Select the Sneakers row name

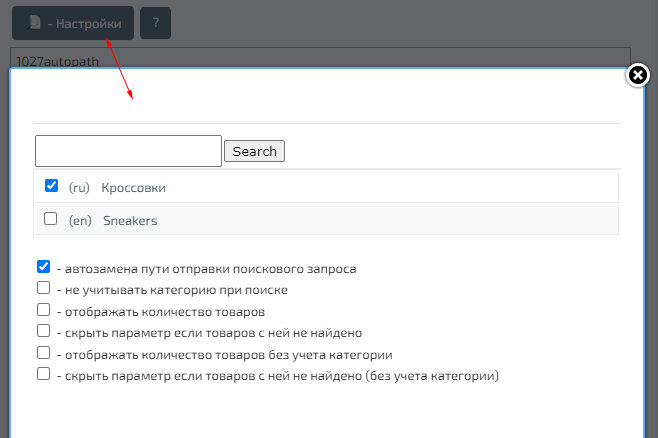click(x=130, y=220)
